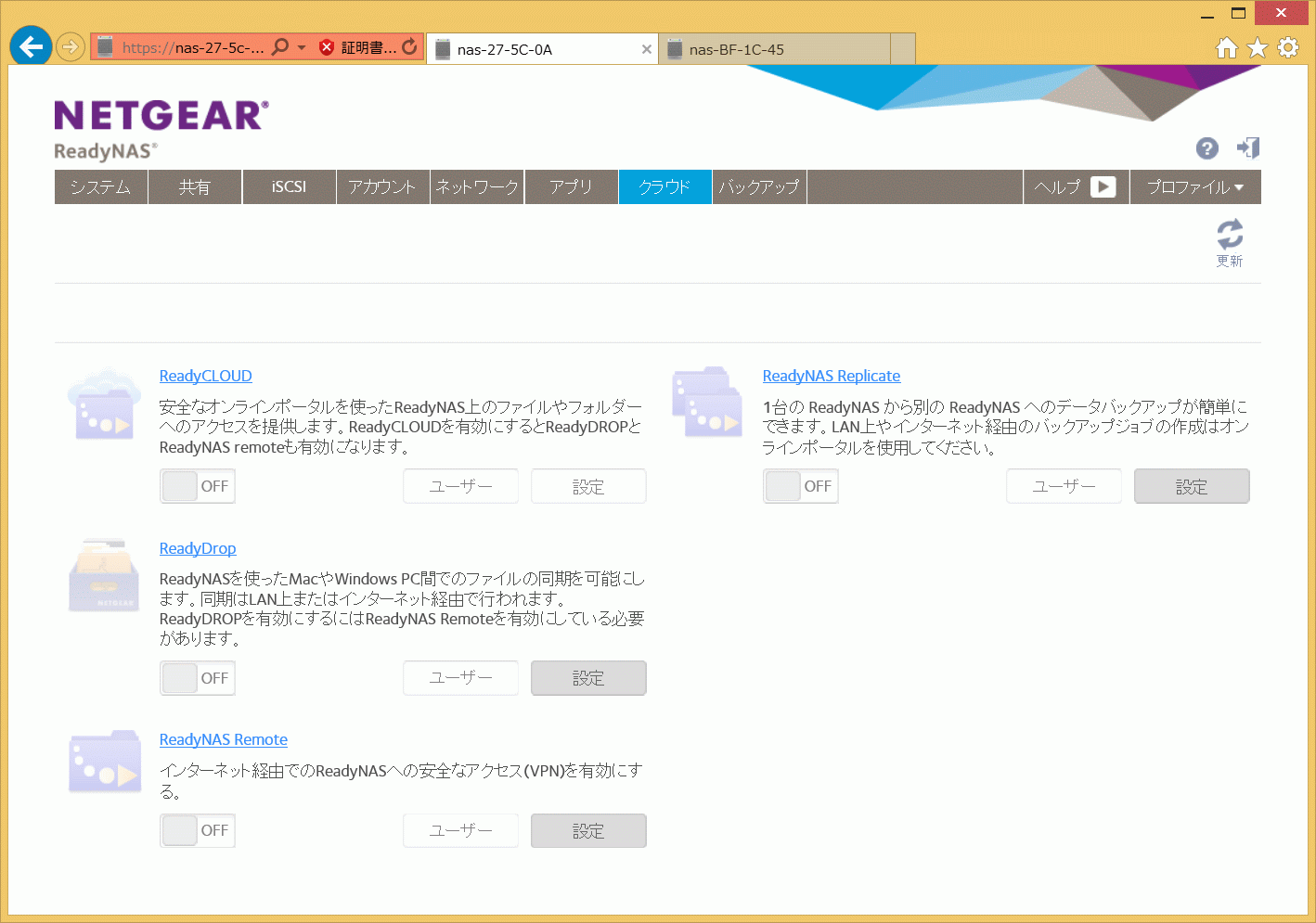
Task: Click the 設定 button for ReadyDrop
Action: (588, 678)
